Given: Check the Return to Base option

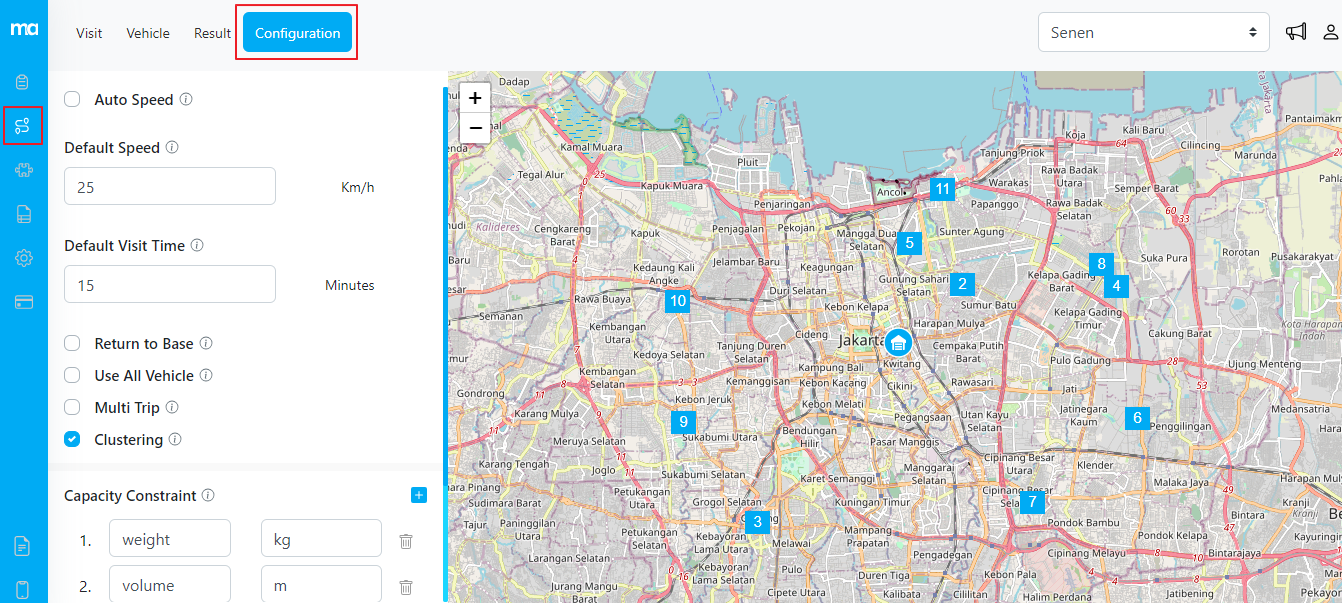Looking at the screenshot, I should pos(72,343).
